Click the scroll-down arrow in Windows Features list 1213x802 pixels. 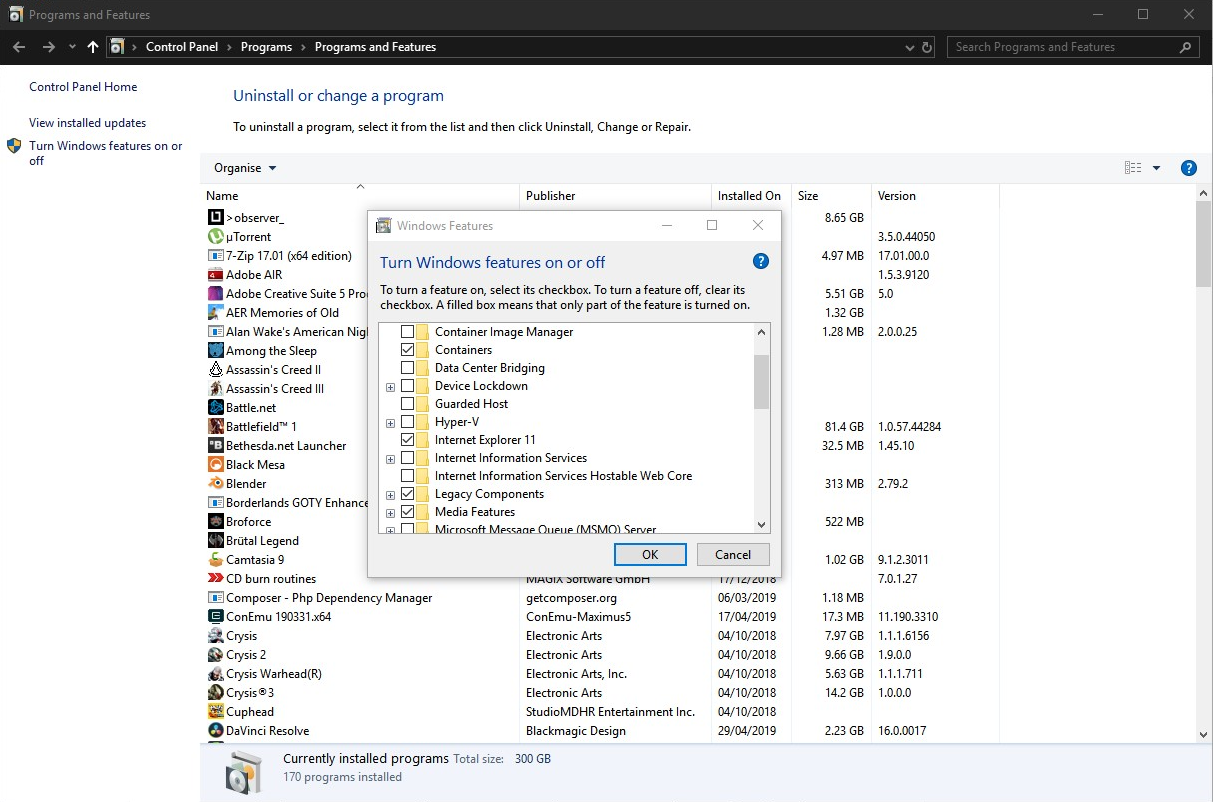761,524
